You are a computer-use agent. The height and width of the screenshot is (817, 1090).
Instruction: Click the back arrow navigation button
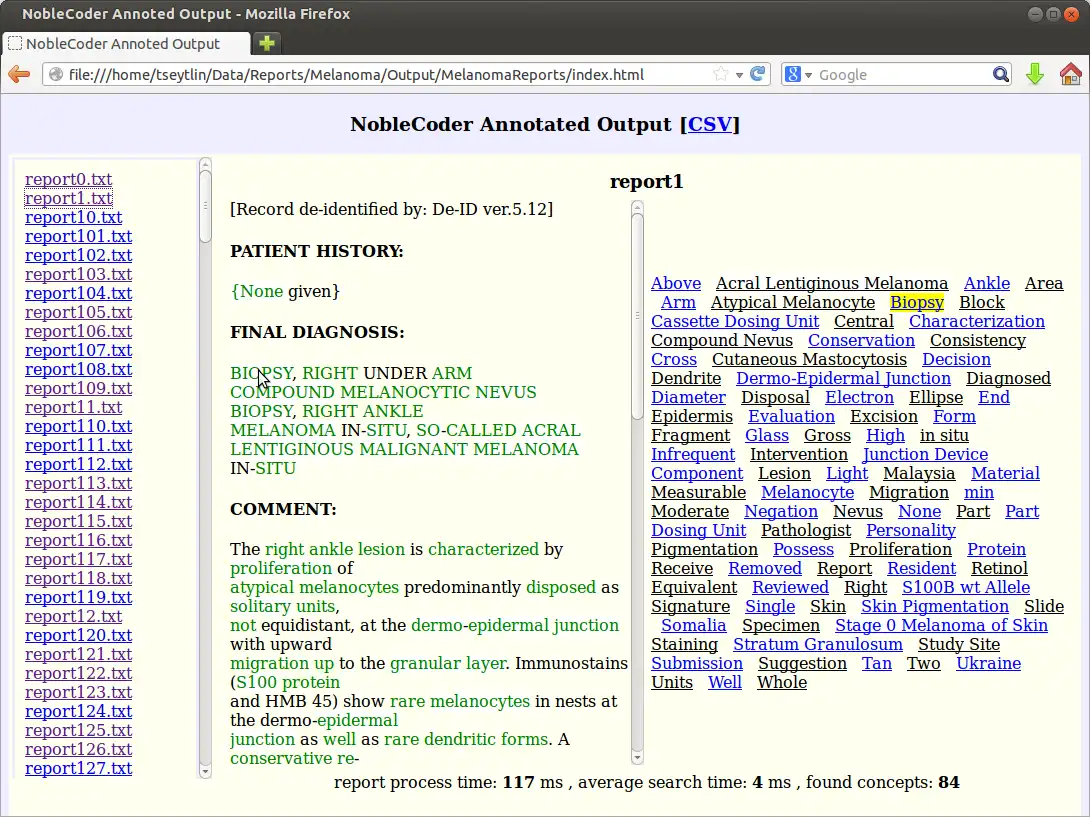tap(19, 74)
